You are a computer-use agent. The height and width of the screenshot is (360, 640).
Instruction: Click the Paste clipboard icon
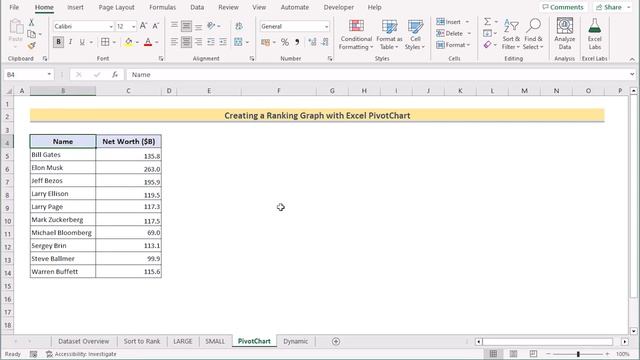[x=16, y=27]
